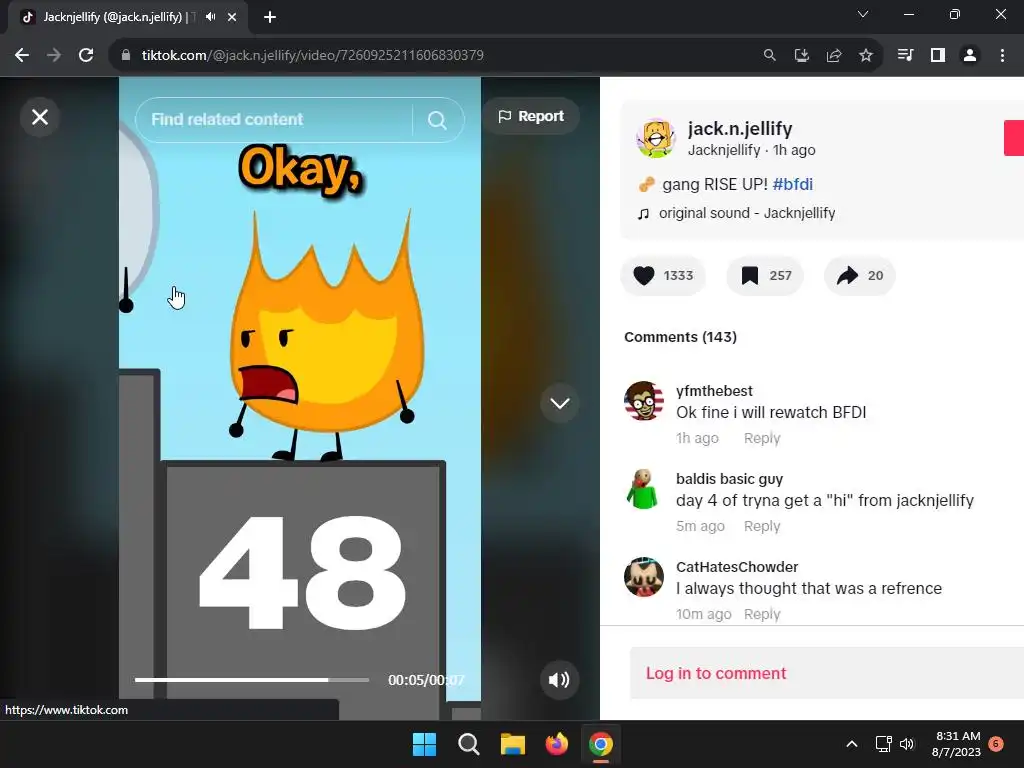Click the share this page icon
1024x768 pixels.
point(834,56)
